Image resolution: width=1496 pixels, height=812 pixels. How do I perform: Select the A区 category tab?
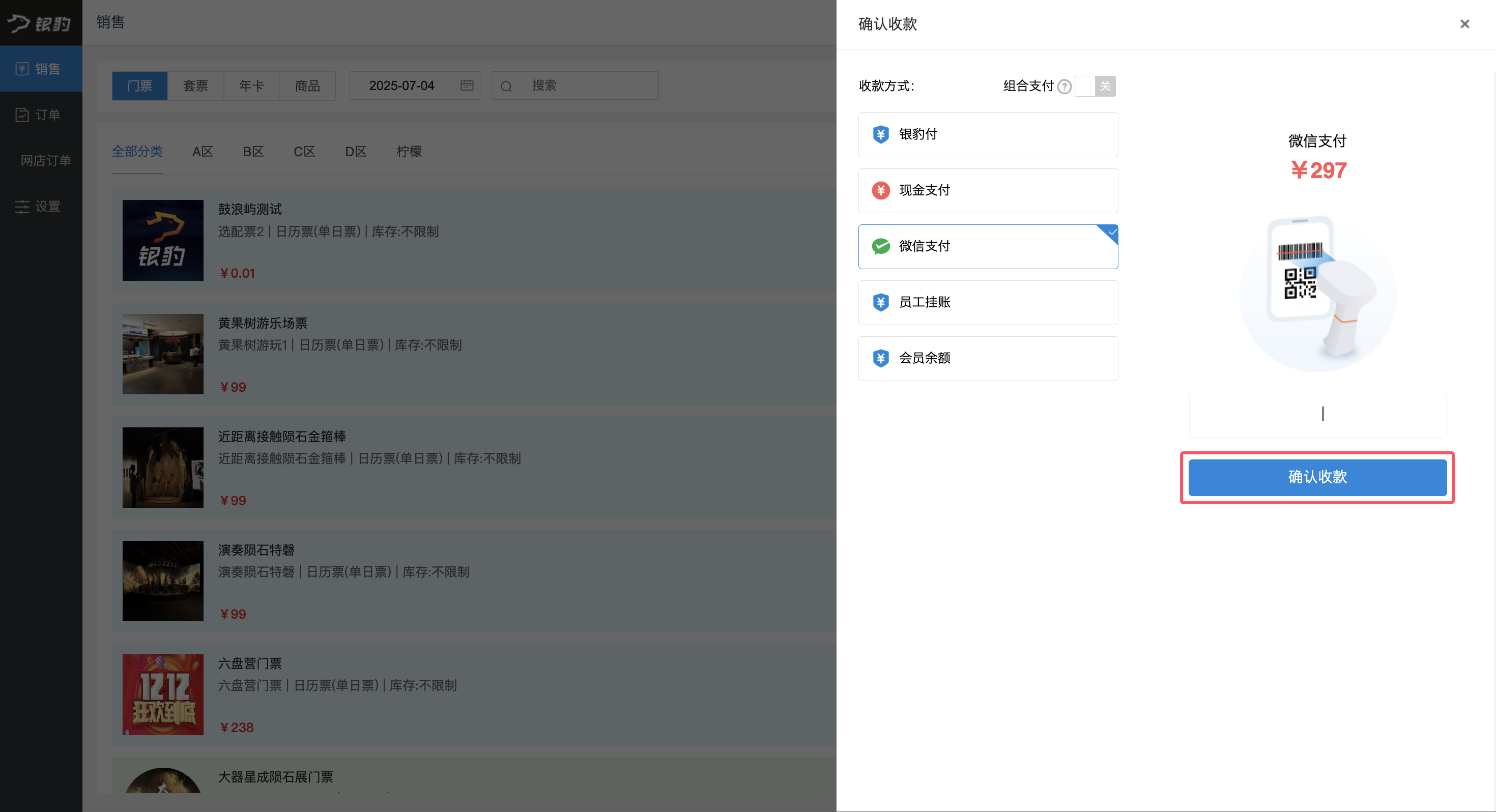[203, 152]
